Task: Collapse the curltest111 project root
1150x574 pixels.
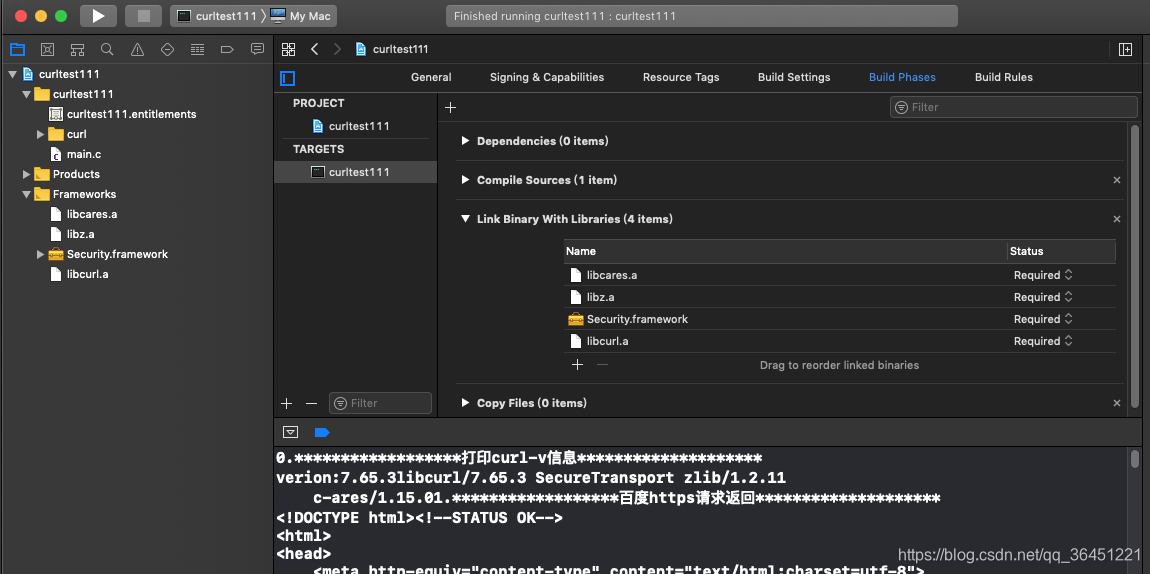Action: pyautogui.click(x=12, y=74)
